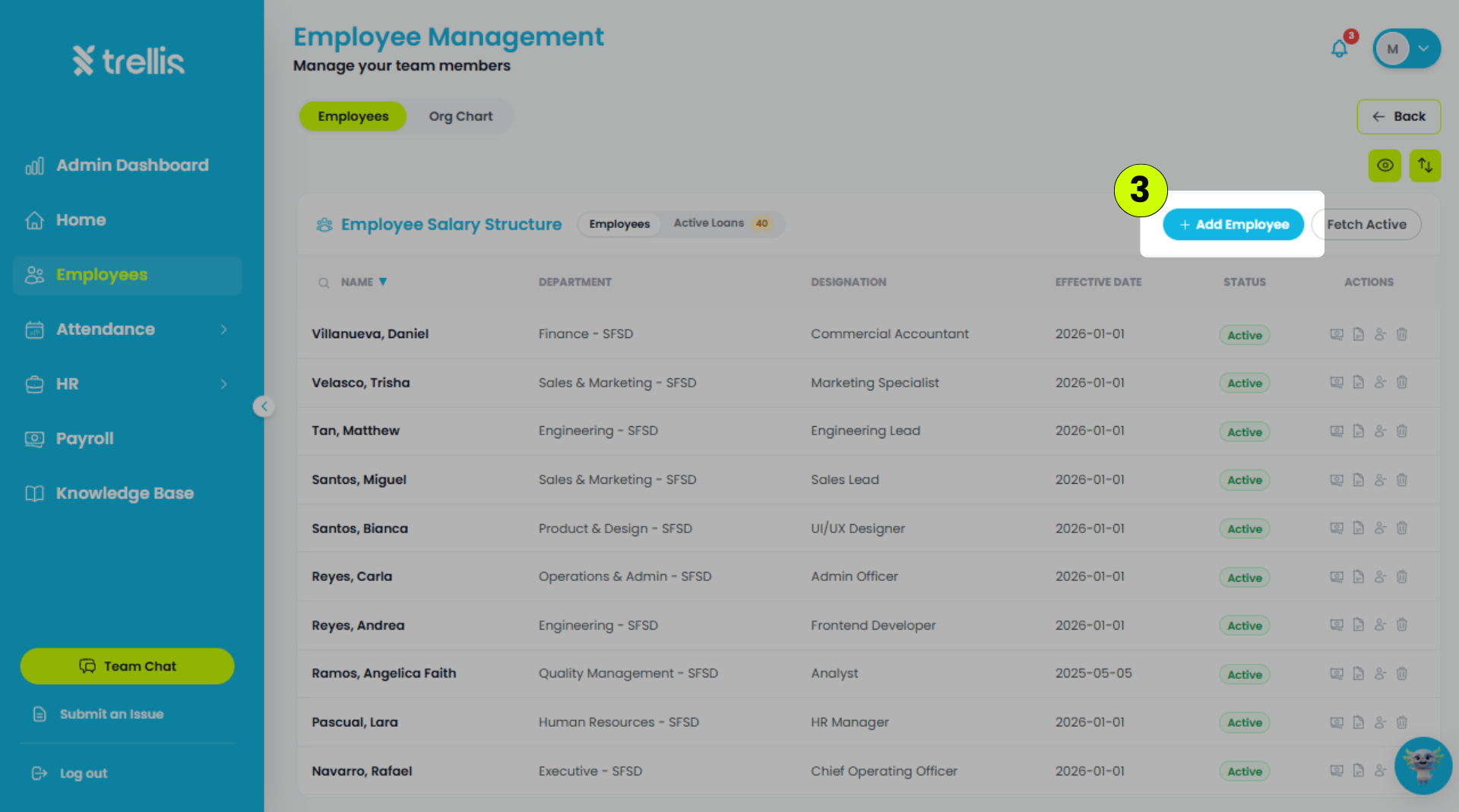Switch to the Active Loans tab
The height and width of the screenshot is (812, 1459).
coord(722,223)
